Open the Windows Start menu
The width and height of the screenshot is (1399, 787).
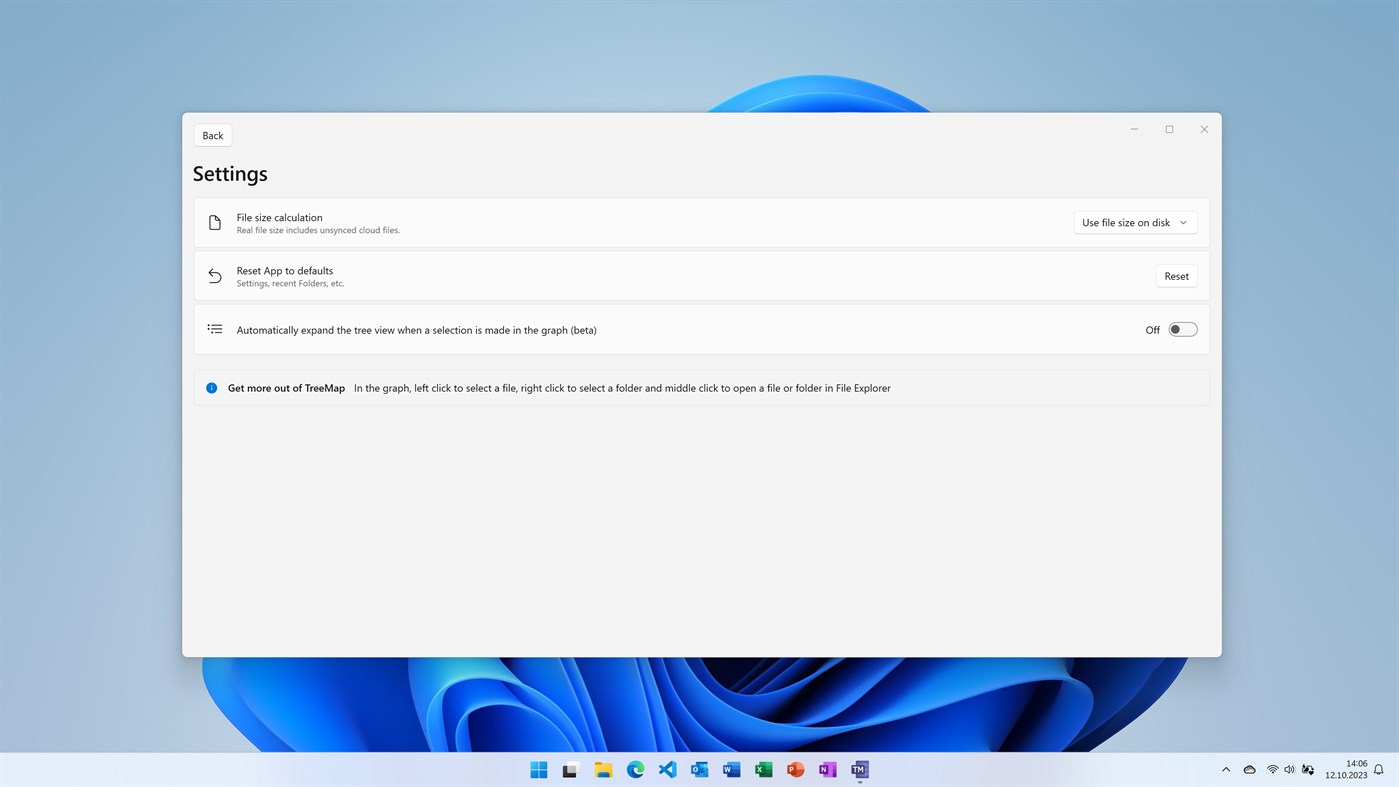coord(539,769)
